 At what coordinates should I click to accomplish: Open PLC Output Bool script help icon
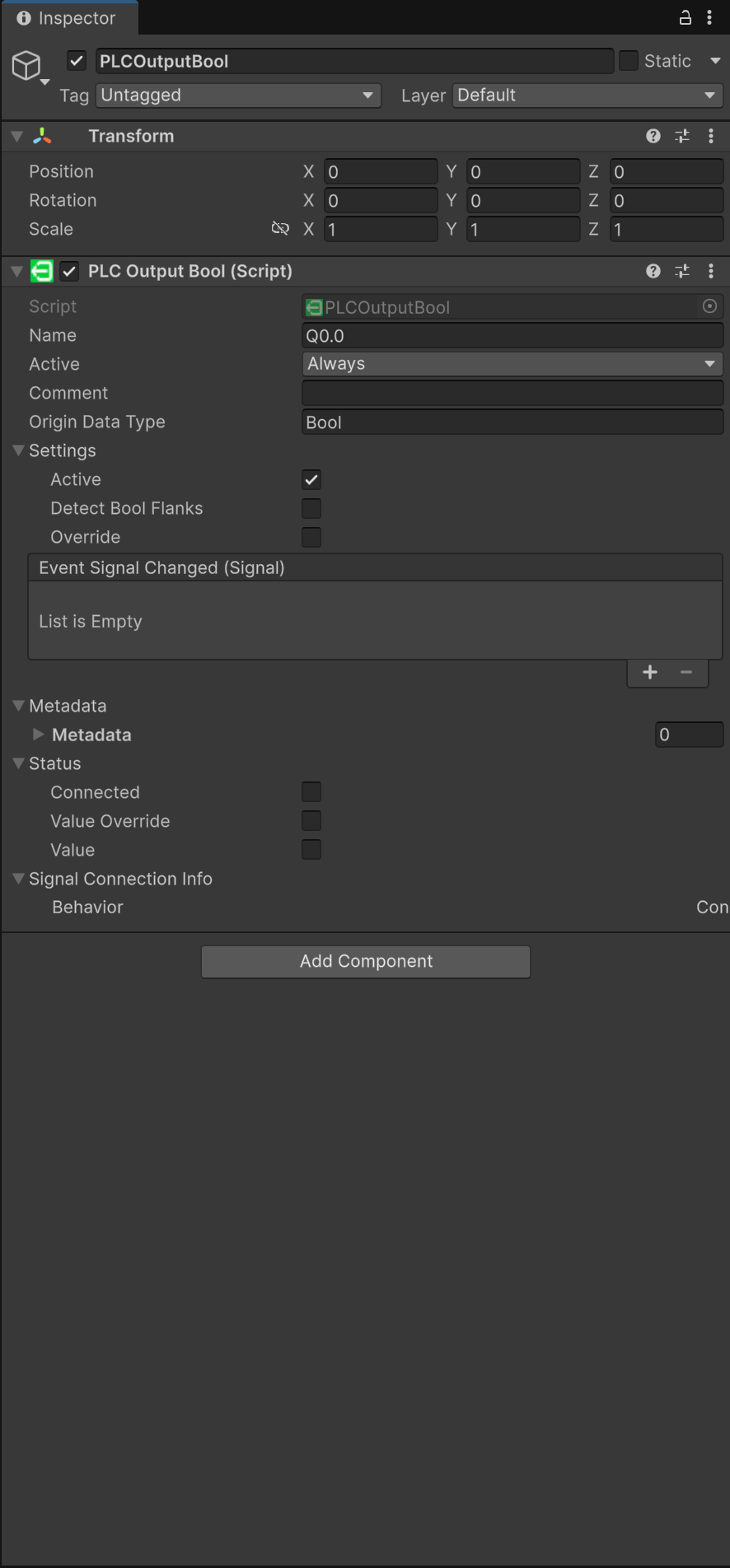click(653, 271)
